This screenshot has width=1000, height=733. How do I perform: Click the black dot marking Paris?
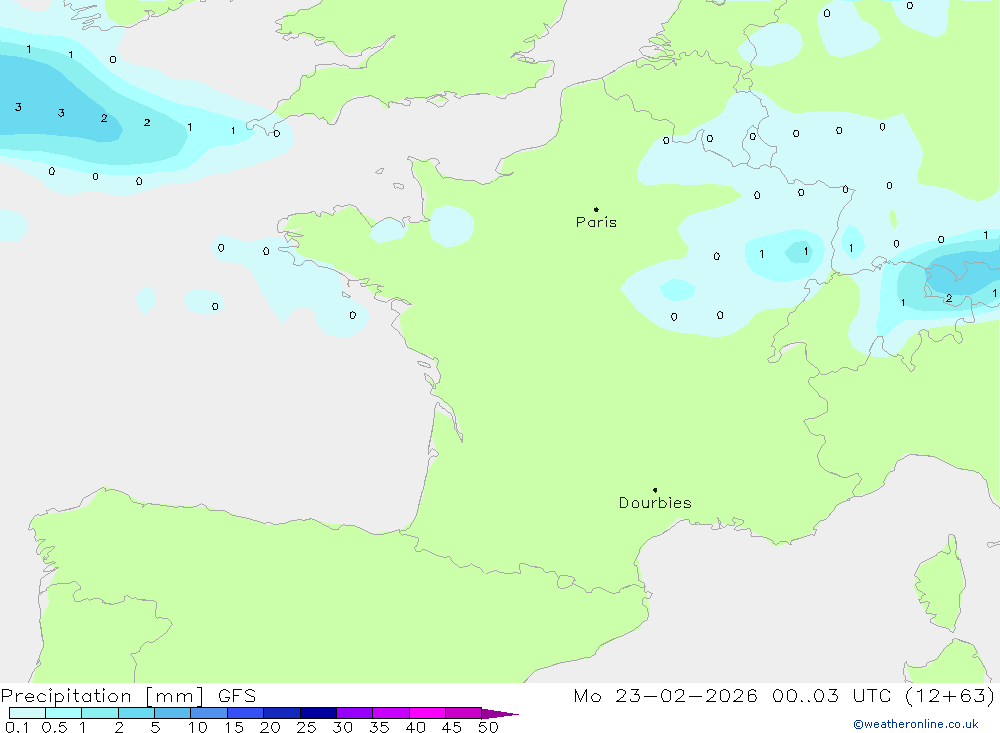coord(596,209)
